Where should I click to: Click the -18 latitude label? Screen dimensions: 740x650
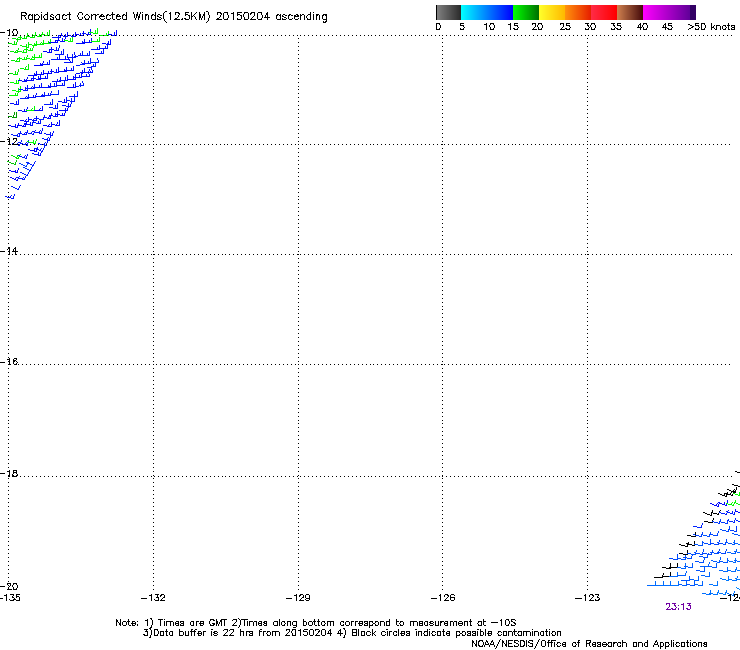tap(9, 473)
